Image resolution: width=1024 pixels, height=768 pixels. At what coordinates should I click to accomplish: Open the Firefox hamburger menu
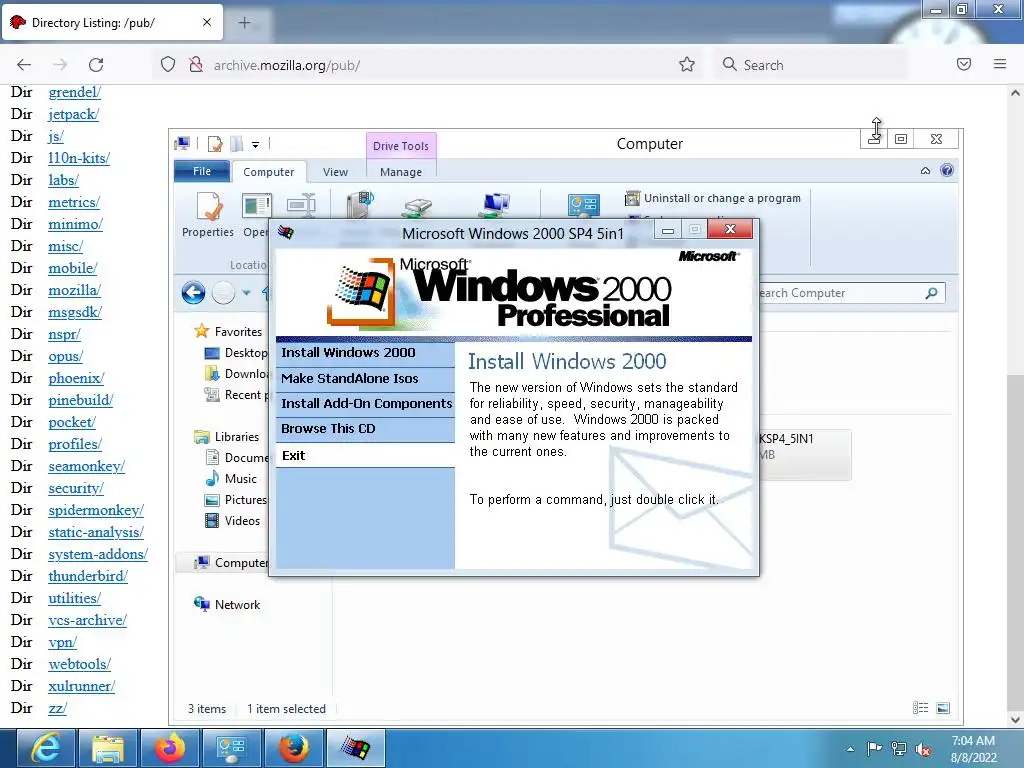tap(1000, 64)
